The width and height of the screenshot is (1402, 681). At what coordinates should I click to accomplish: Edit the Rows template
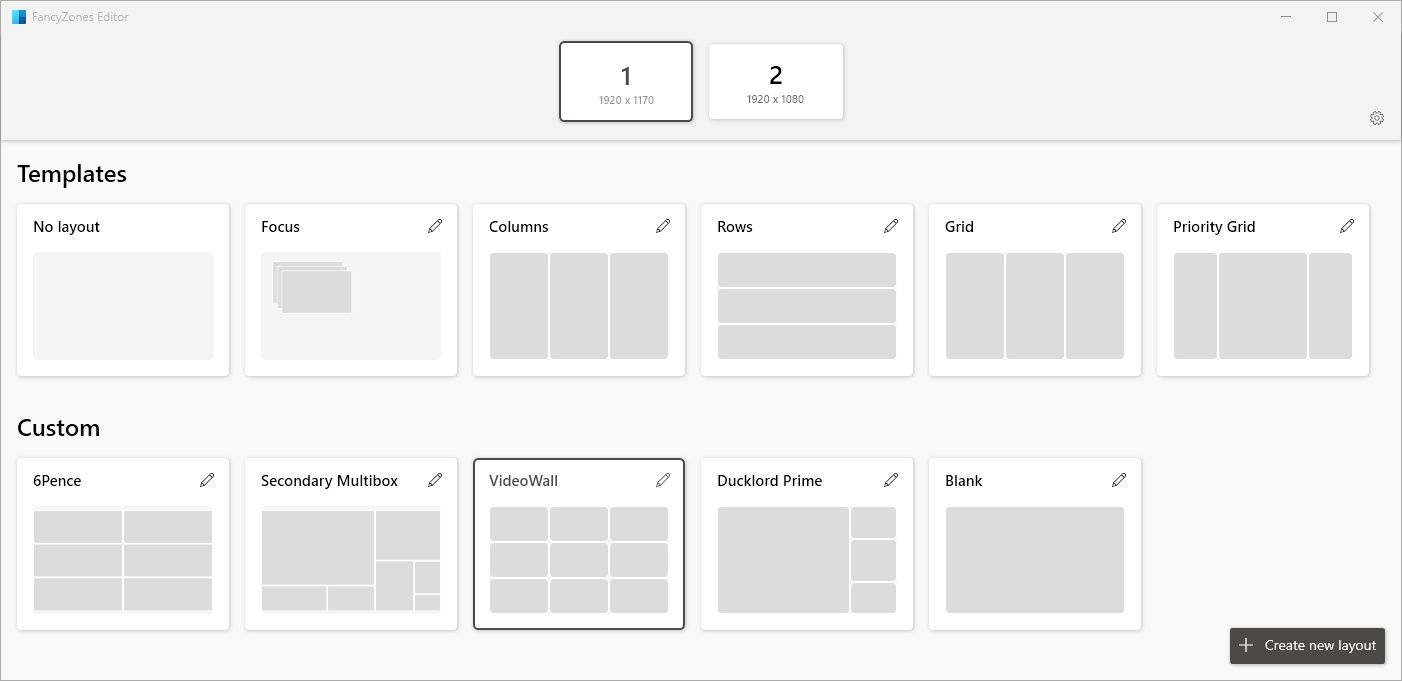[891, 226]
